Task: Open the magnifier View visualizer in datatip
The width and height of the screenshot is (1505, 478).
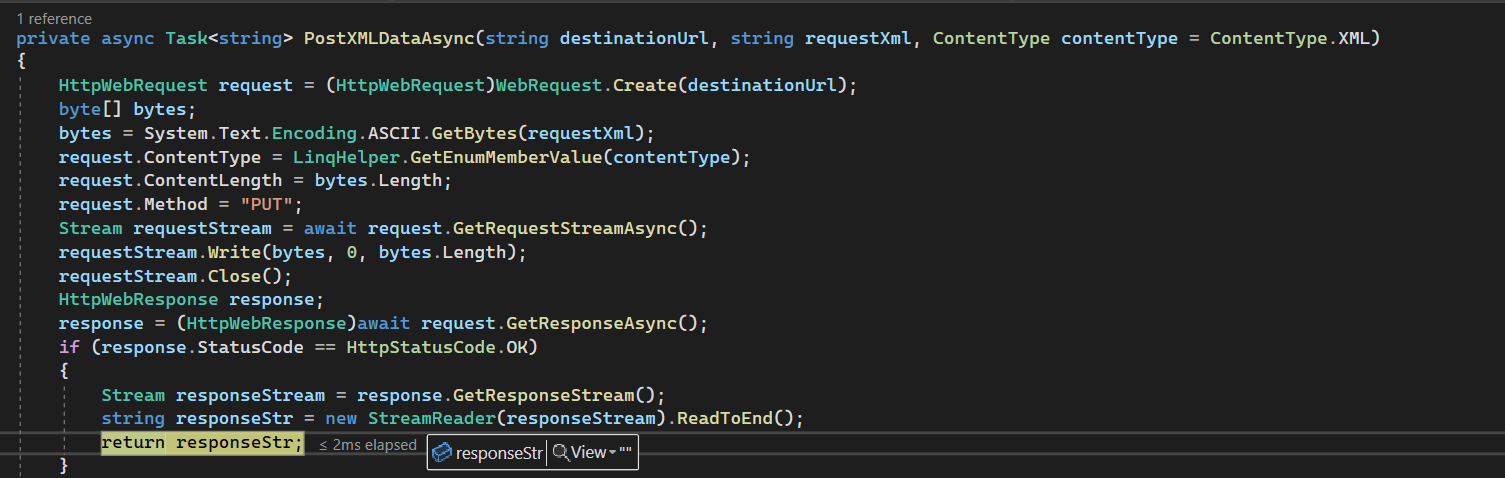Action: (561, 453)
